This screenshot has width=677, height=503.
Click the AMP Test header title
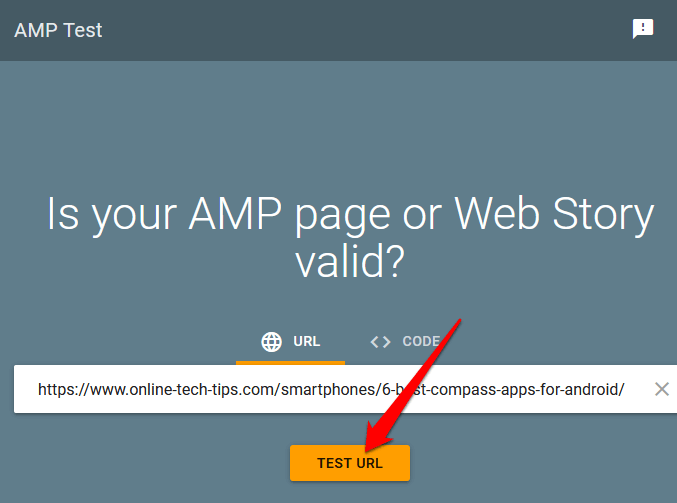pyautogui.click(x=58, y=29)
